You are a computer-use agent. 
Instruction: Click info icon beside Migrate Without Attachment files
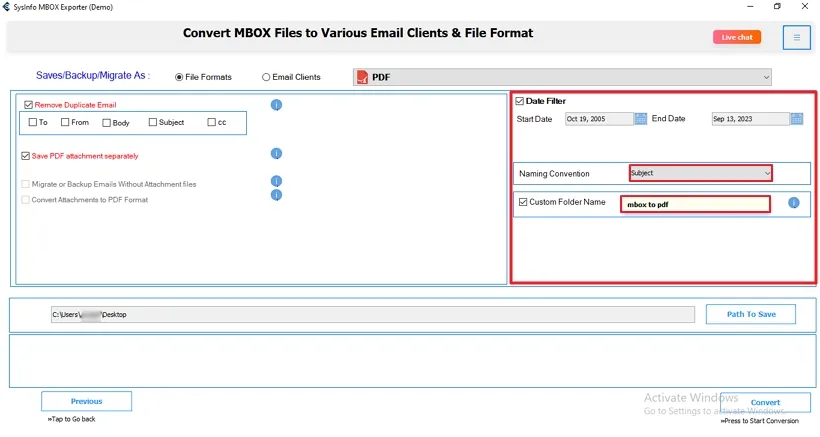(x=276, y=182)
